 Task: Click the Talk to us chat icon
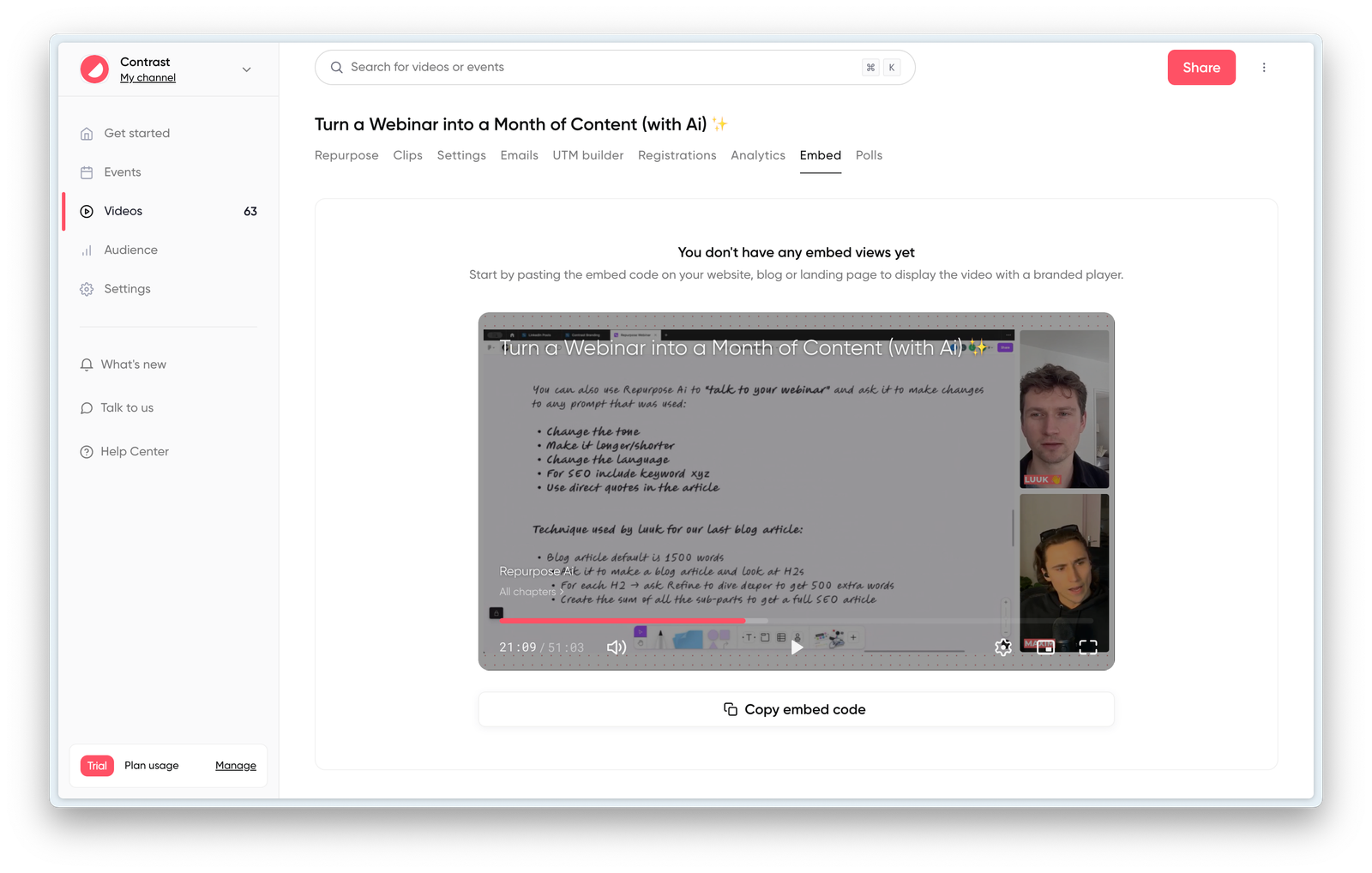point(86,407)
